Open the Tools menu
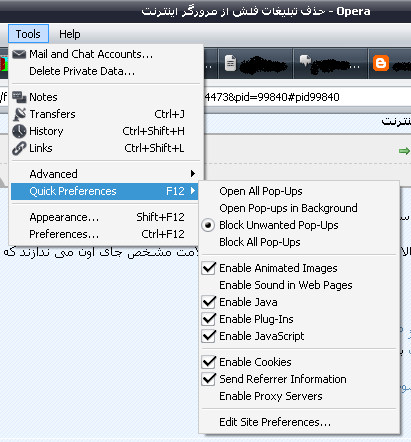Screen dimensions: 411x442 [28, 34]
